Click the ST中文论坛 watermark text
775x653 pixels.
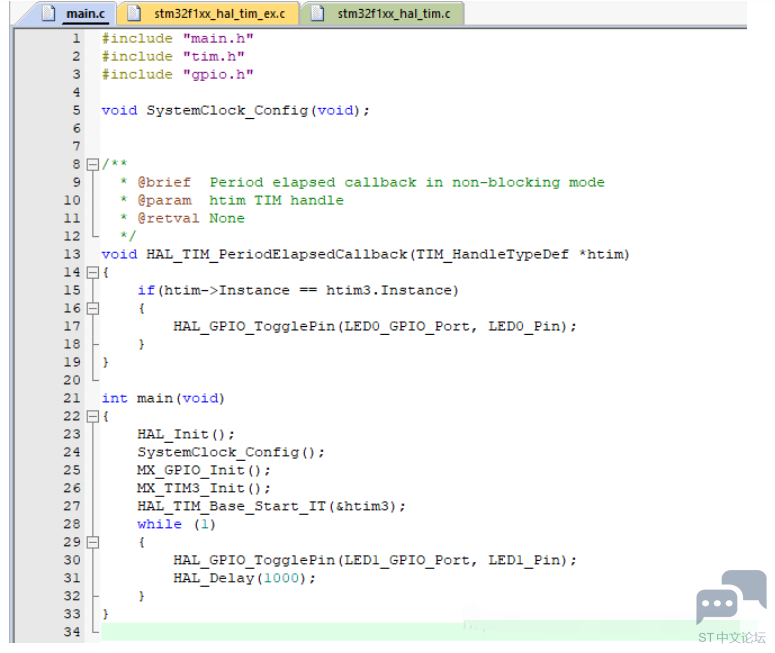click(x=731, y=637)
